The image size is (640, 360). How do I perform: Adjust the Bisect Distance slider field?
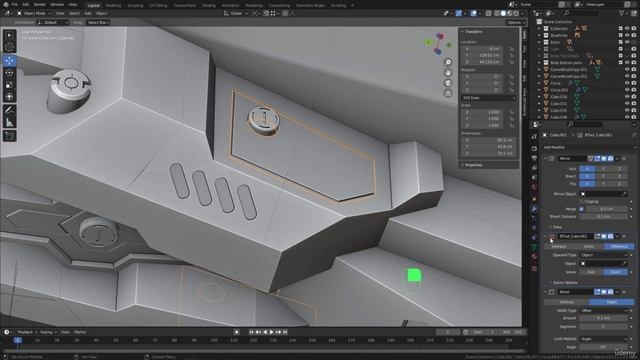[604, 217]
